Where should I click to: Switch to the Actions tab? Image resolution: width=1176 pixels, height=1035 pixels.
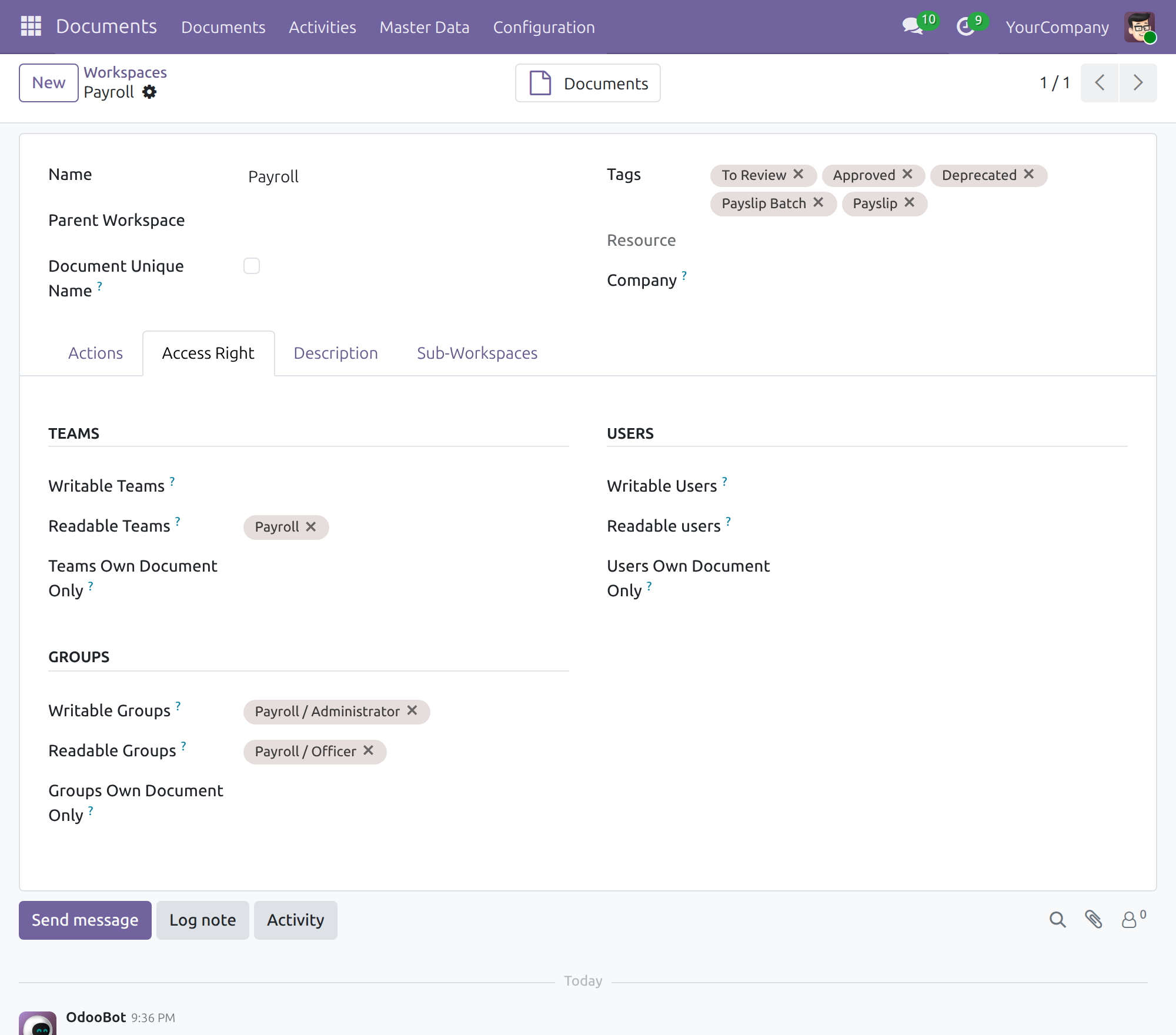click(95, 353)
